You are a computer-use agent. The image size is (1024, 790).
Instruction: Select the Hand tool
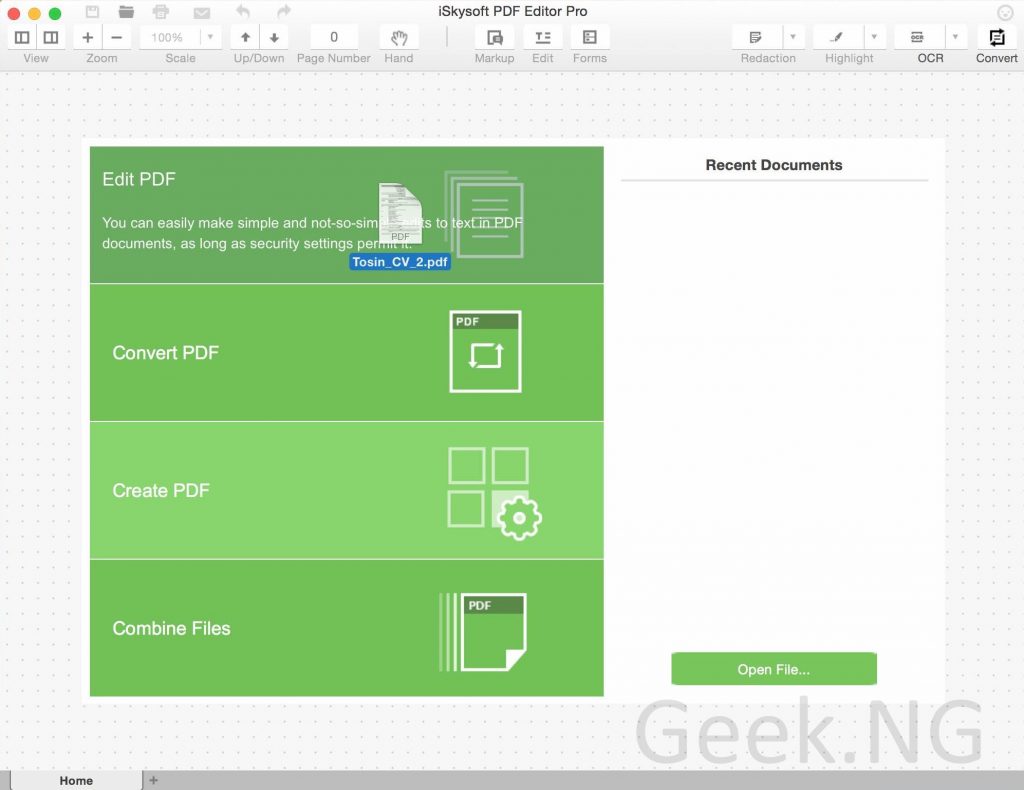(399, 37)
